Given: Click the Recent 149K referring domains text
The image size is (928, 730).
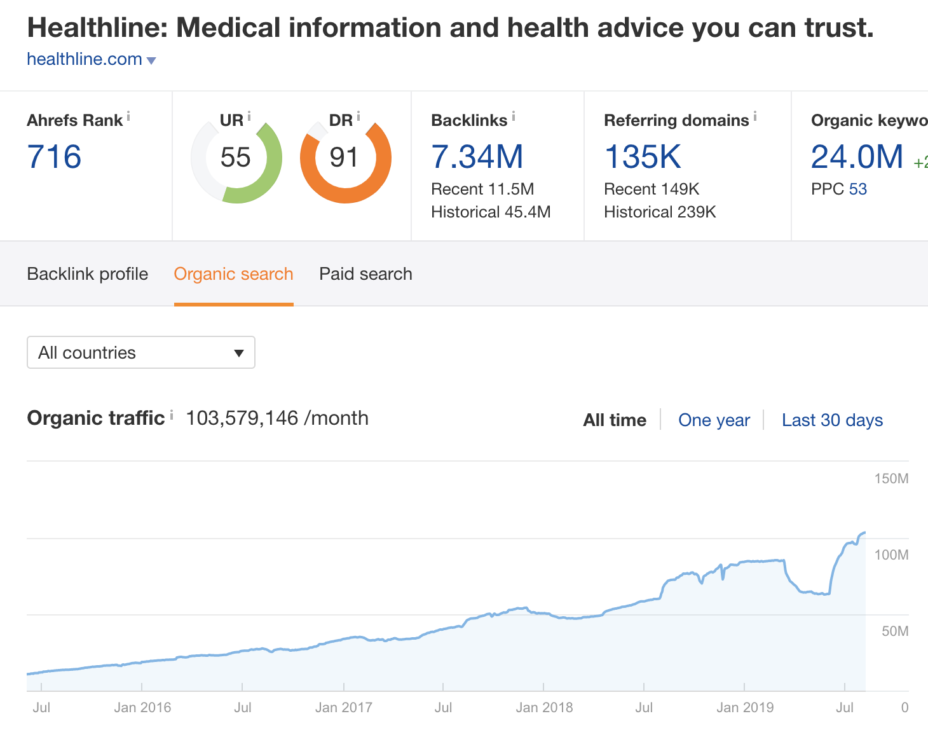Looking at the screenshot, I should (652, 189).
